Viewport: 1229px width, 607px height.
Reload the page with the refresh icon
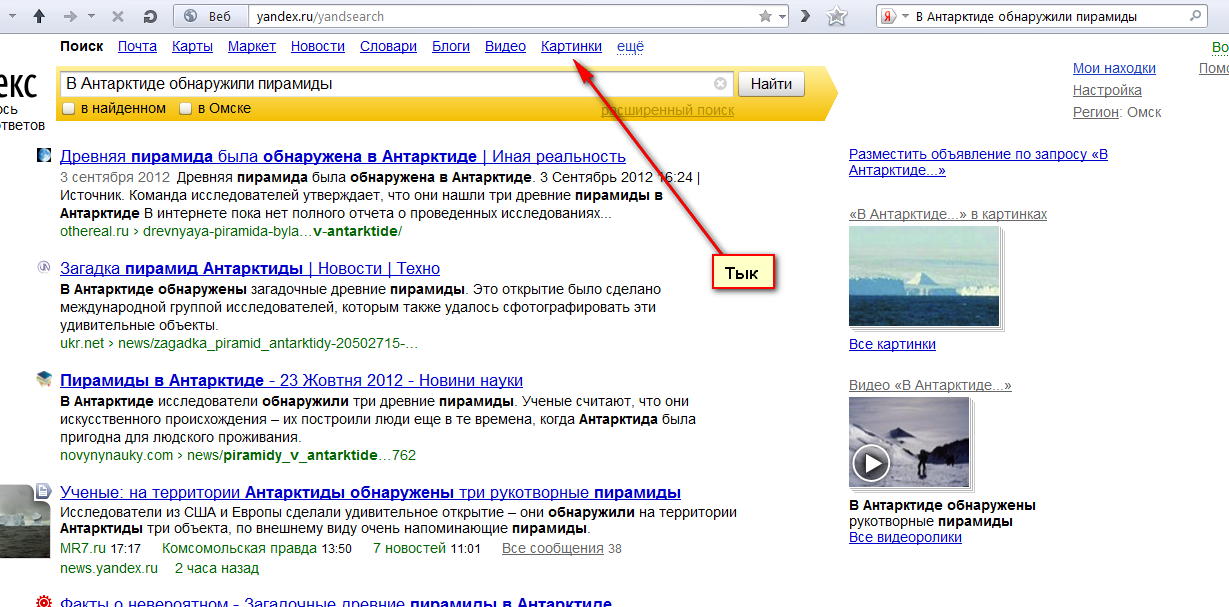pos(150,16)
